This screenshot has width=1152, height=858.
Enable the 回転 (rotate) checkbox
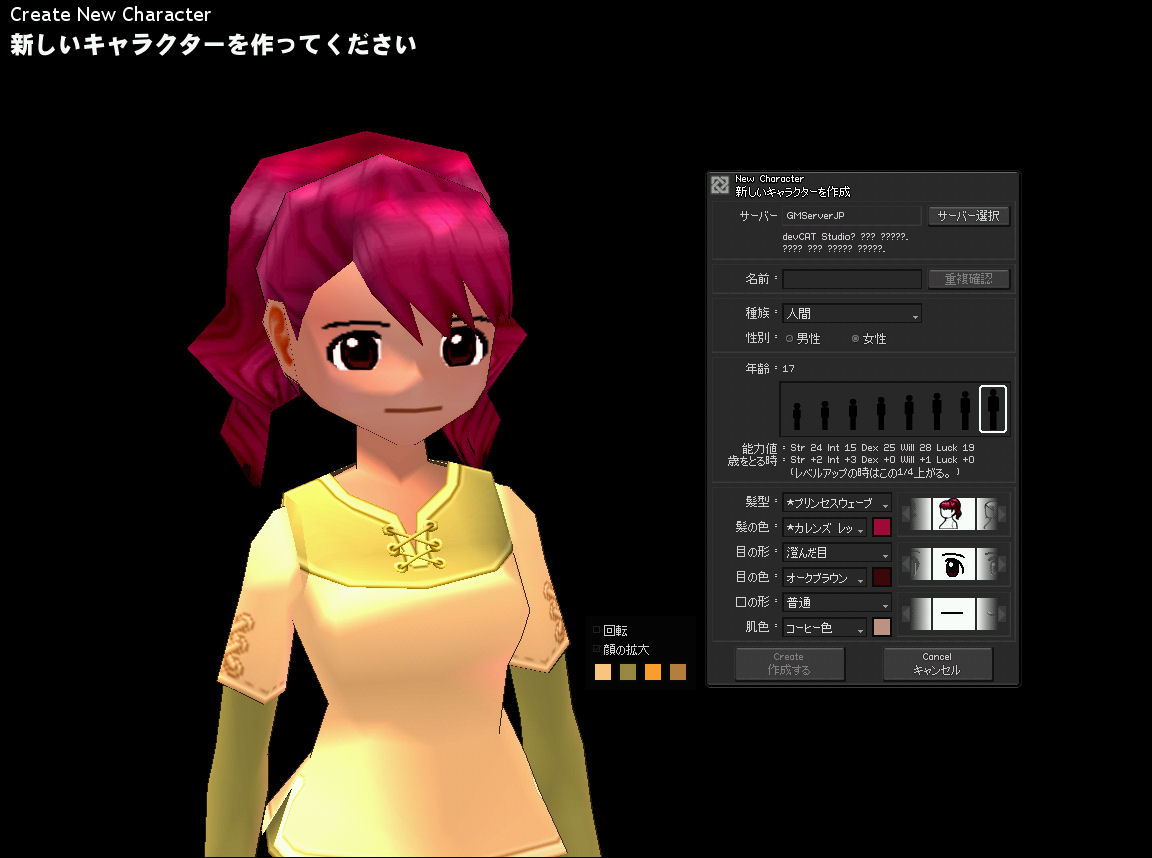pyautogui.click(x=597, y=630)
